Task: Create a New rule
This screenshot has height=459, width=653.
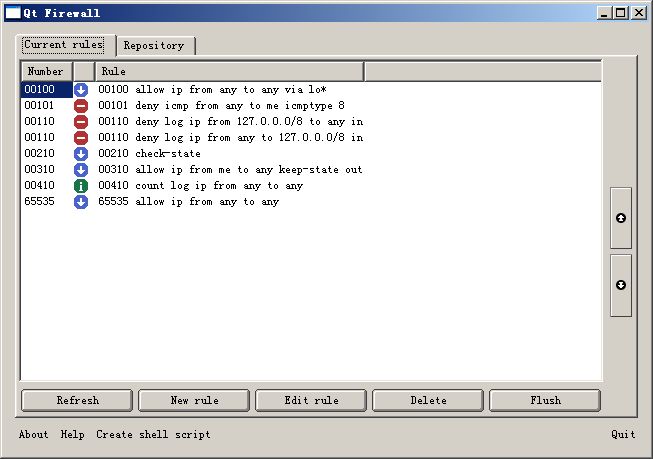Action: click(x=194, y=400)
